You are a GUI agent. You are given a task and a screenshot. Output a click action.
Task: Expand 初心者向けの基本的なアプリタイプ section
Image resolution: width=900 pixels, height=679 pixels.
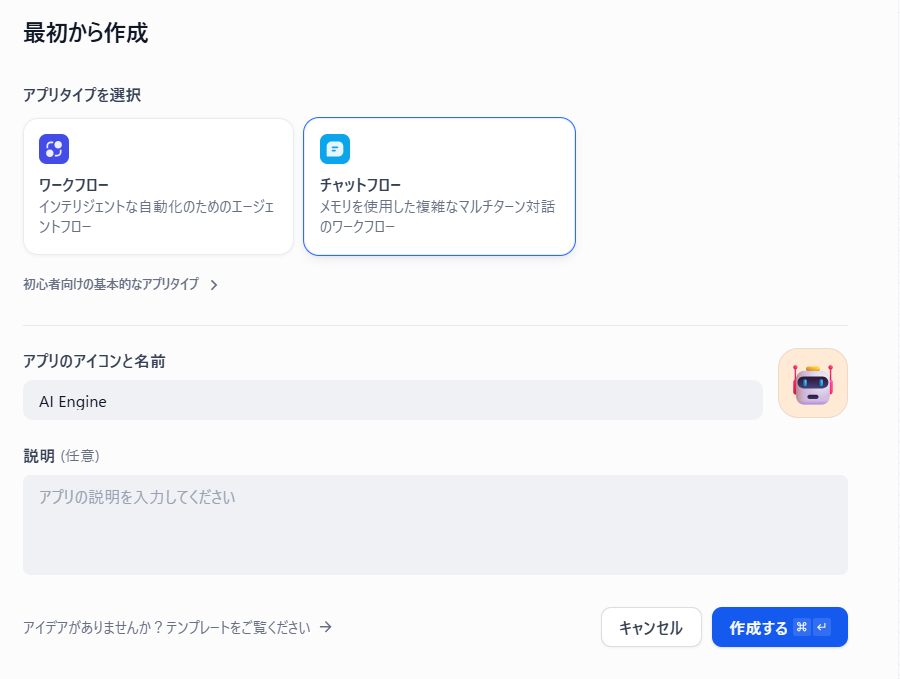[111, 284]
